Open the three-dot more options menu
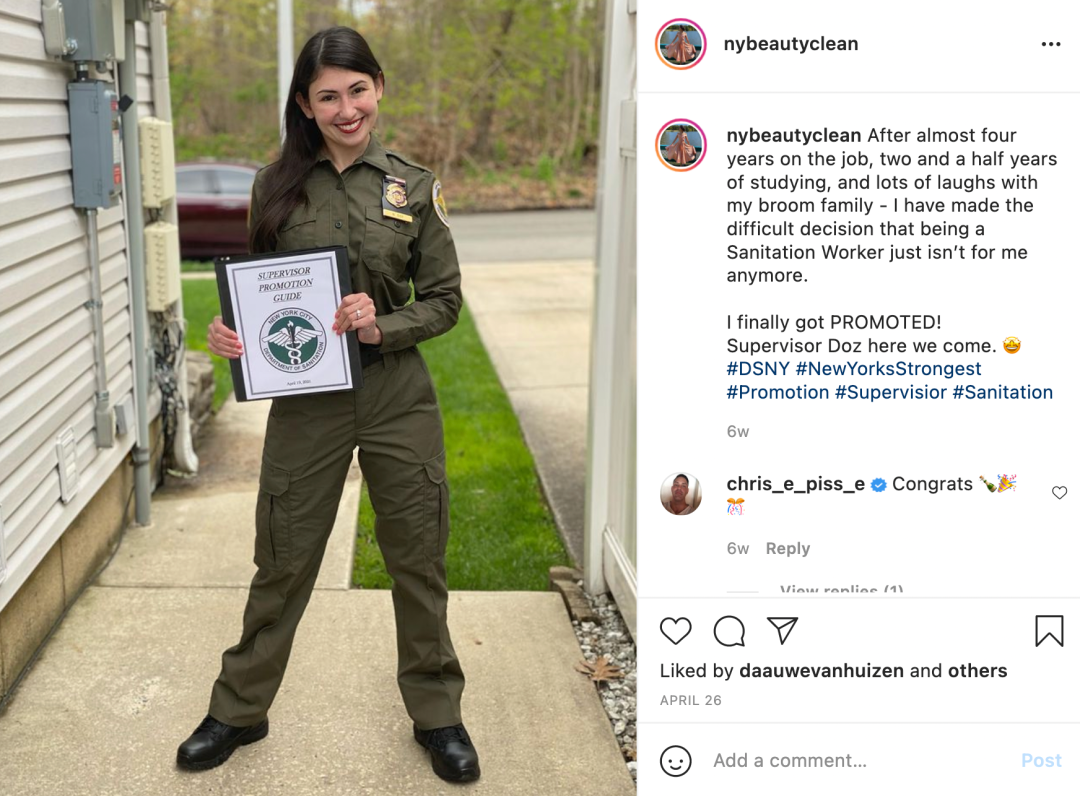This screenshot has height=796, width=1080. click(x=1050, y=44)
